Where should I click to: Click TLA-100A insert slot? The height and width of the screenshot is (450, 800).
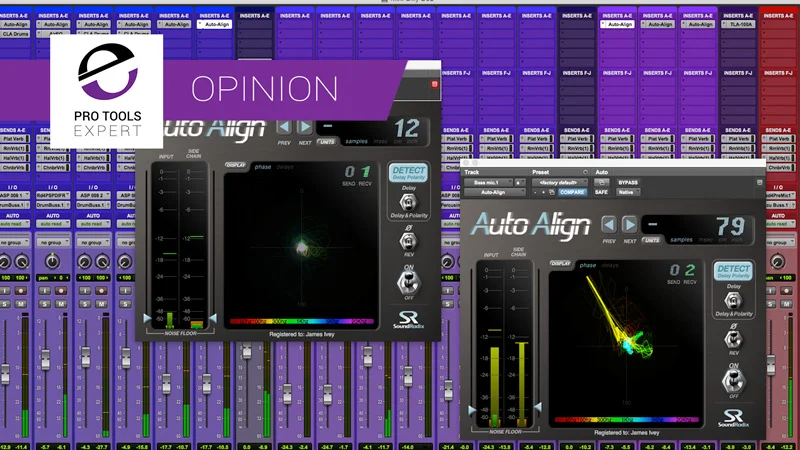(x=738, y=24)
